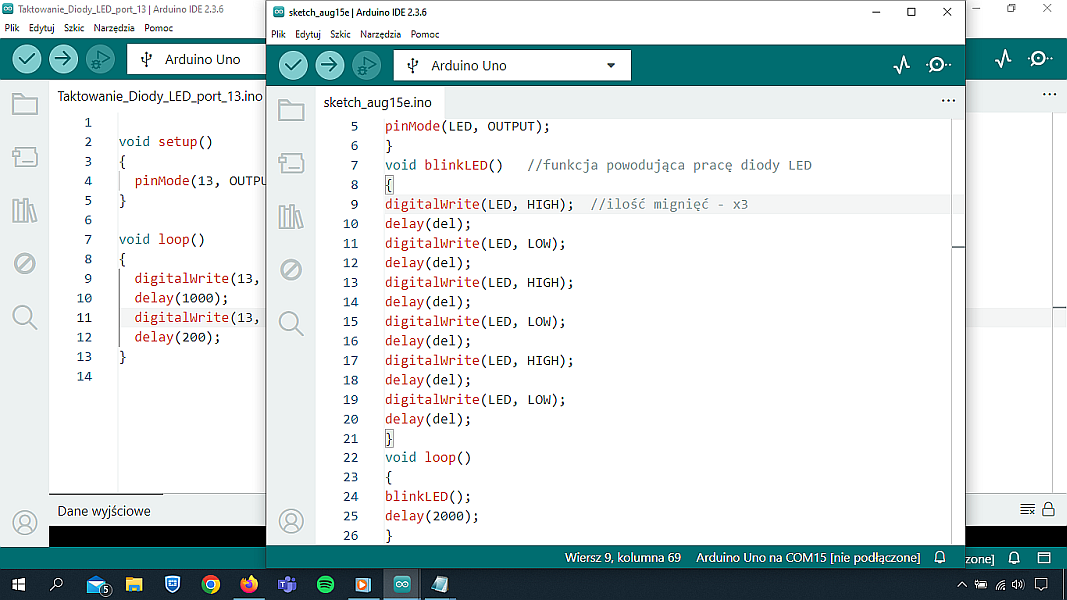Open three-dots tab menu in sketch_aug15e window
This screenshot has height=600, width=1067.
948,101
